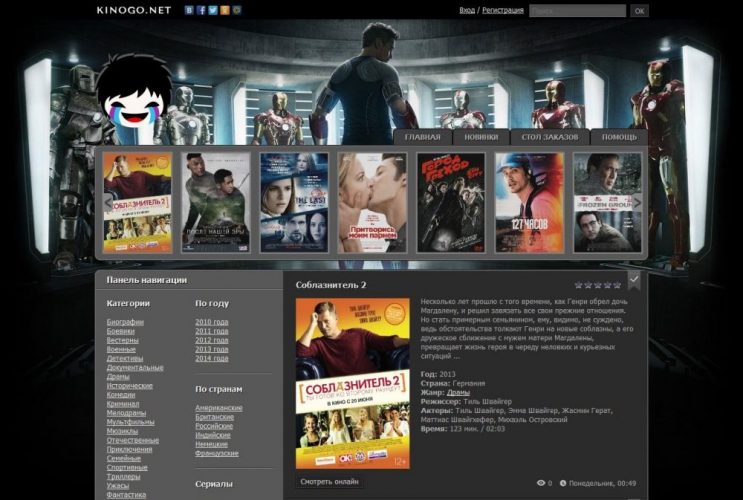
Task: Switch to the ГЛАВНАЯ tab
Action: (x=422, y=137)
